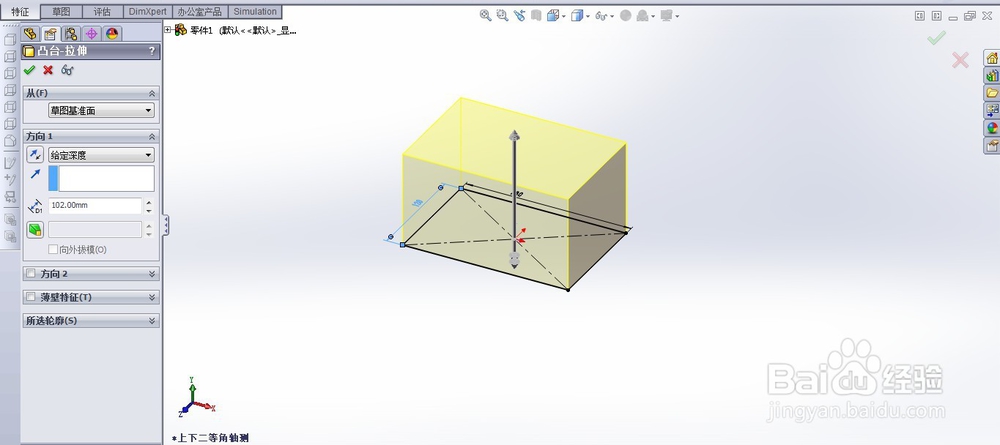Open the ConfigurationManager tab icon
Screen dimensions: 1000x445
(71, 34)
